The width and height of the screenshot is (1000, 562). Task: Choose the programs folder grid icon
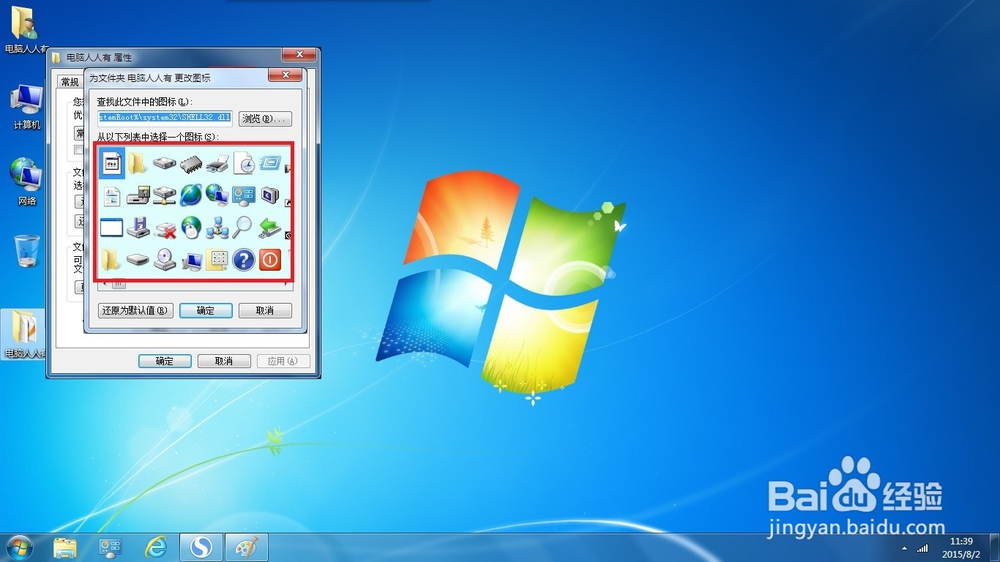(x=217, y=260)
